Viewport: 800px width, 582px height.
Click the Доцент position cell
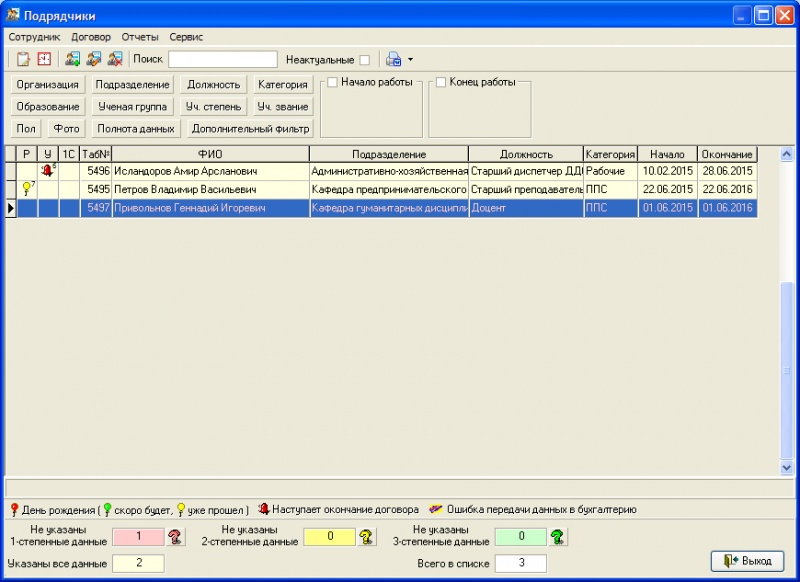pos(526,208)
